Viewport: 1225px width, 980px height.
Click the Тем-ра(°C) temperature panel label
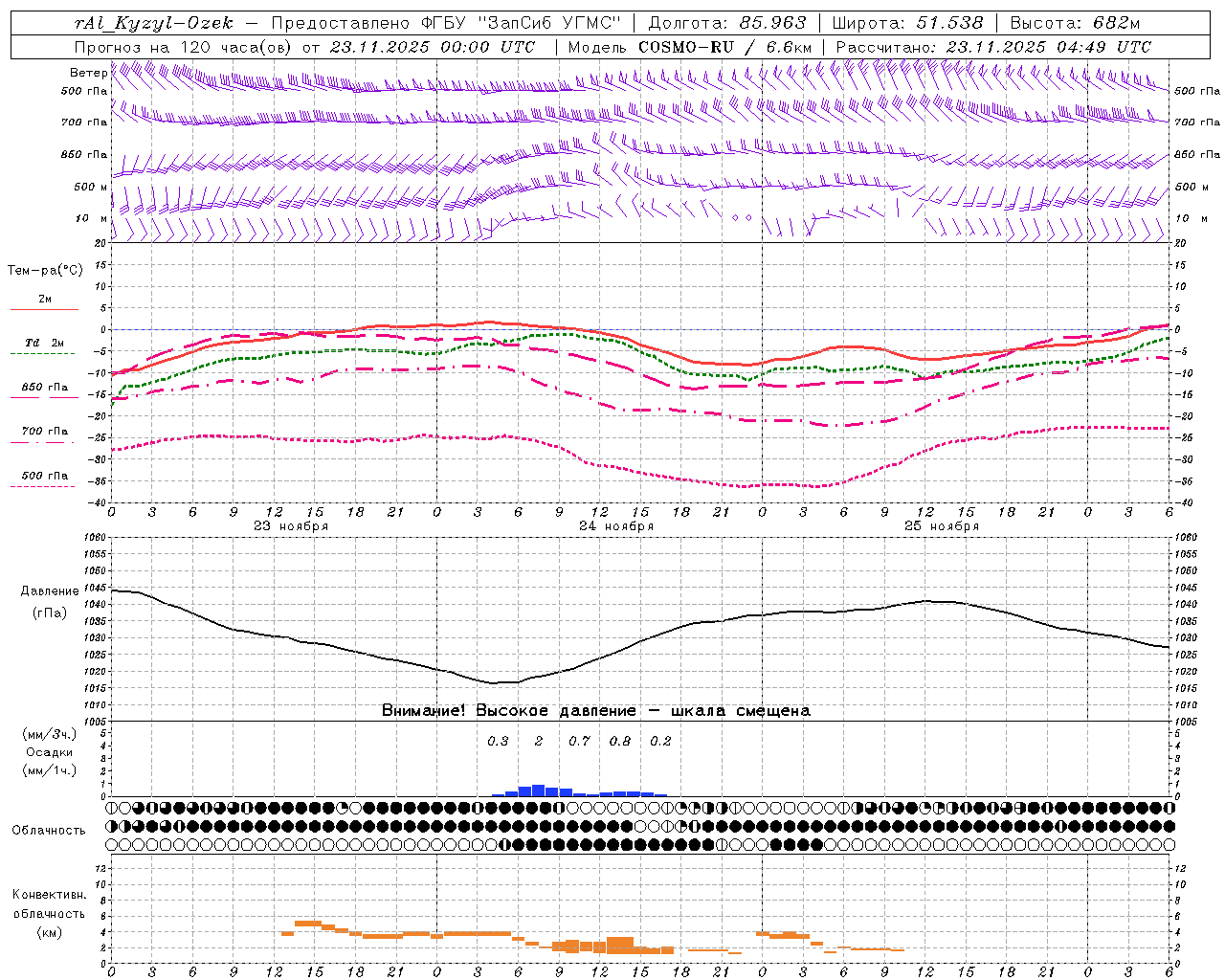[45, 271]
